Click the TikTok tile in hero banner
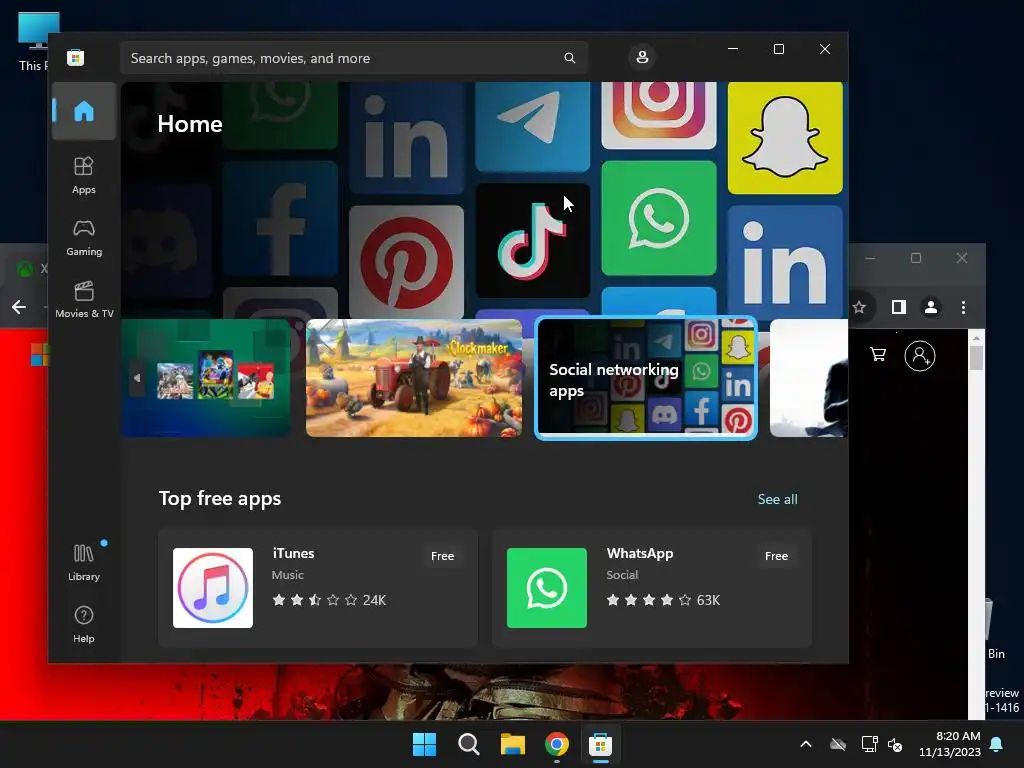 click(533, 240)
